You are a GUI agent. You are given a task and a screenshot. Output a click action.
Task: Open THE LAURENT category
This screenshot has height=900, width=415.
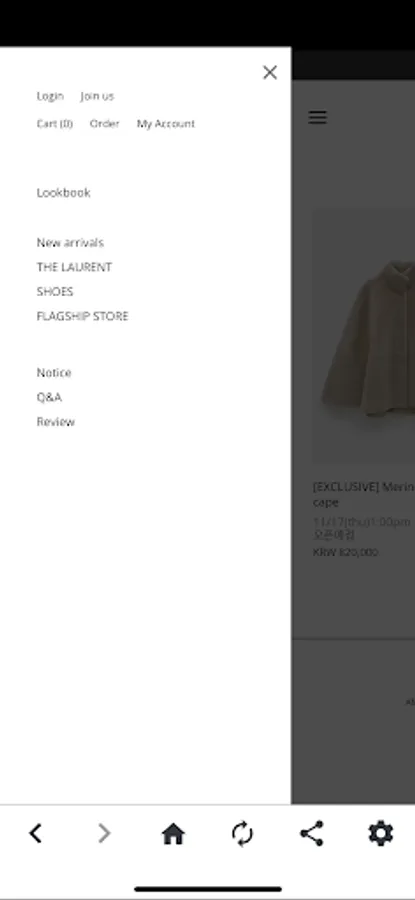pos(74,267)
